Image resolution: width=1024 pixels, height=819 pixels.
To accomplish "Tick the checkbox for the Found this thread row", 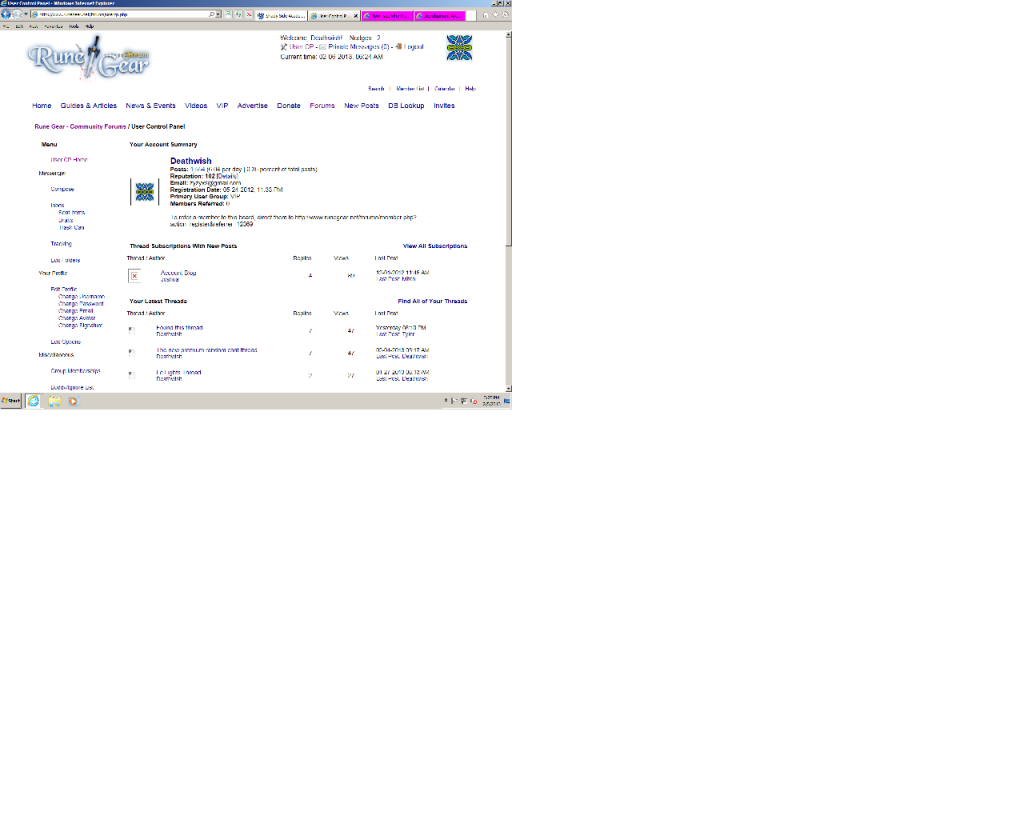I will point(132,329).
